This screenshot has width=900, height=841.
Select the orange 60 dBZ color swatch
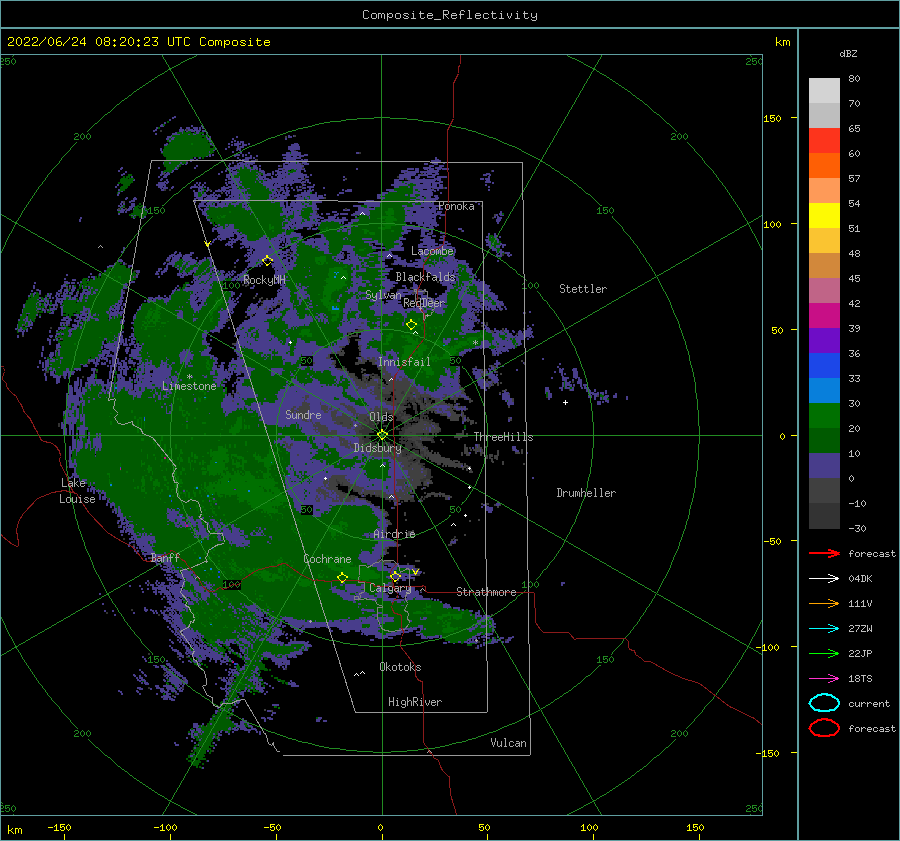pyautogui.click(x=824, y=166)
